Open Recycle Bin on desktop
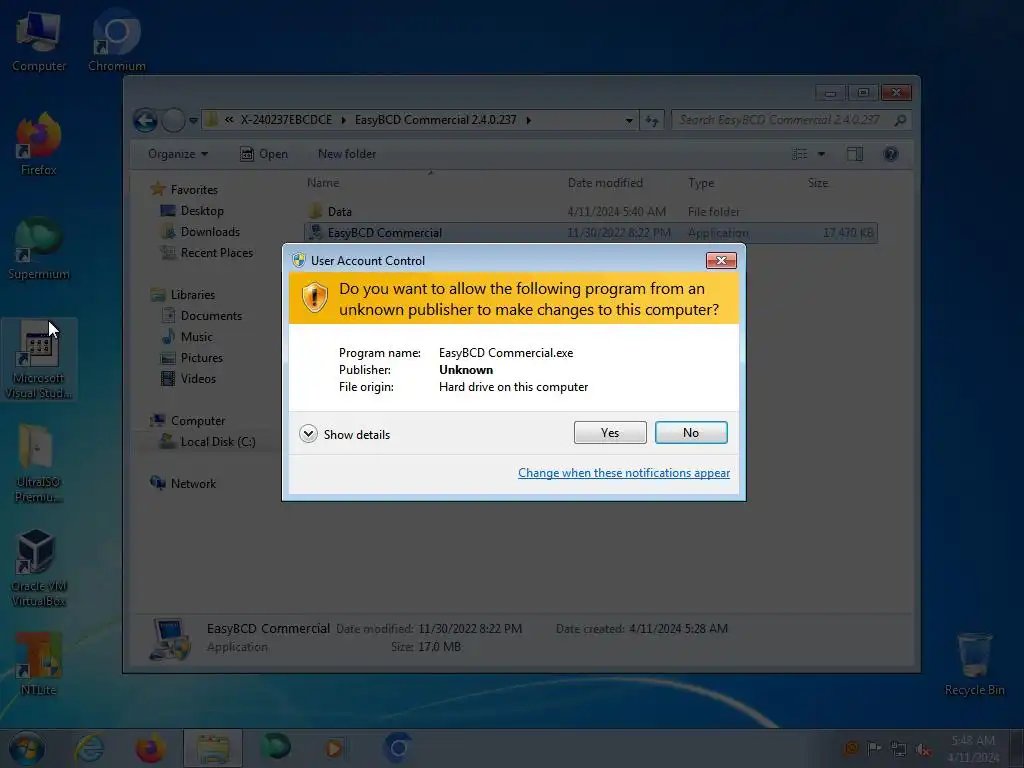The width and height of the screenshot is (1024, 768). coord(974,664)
